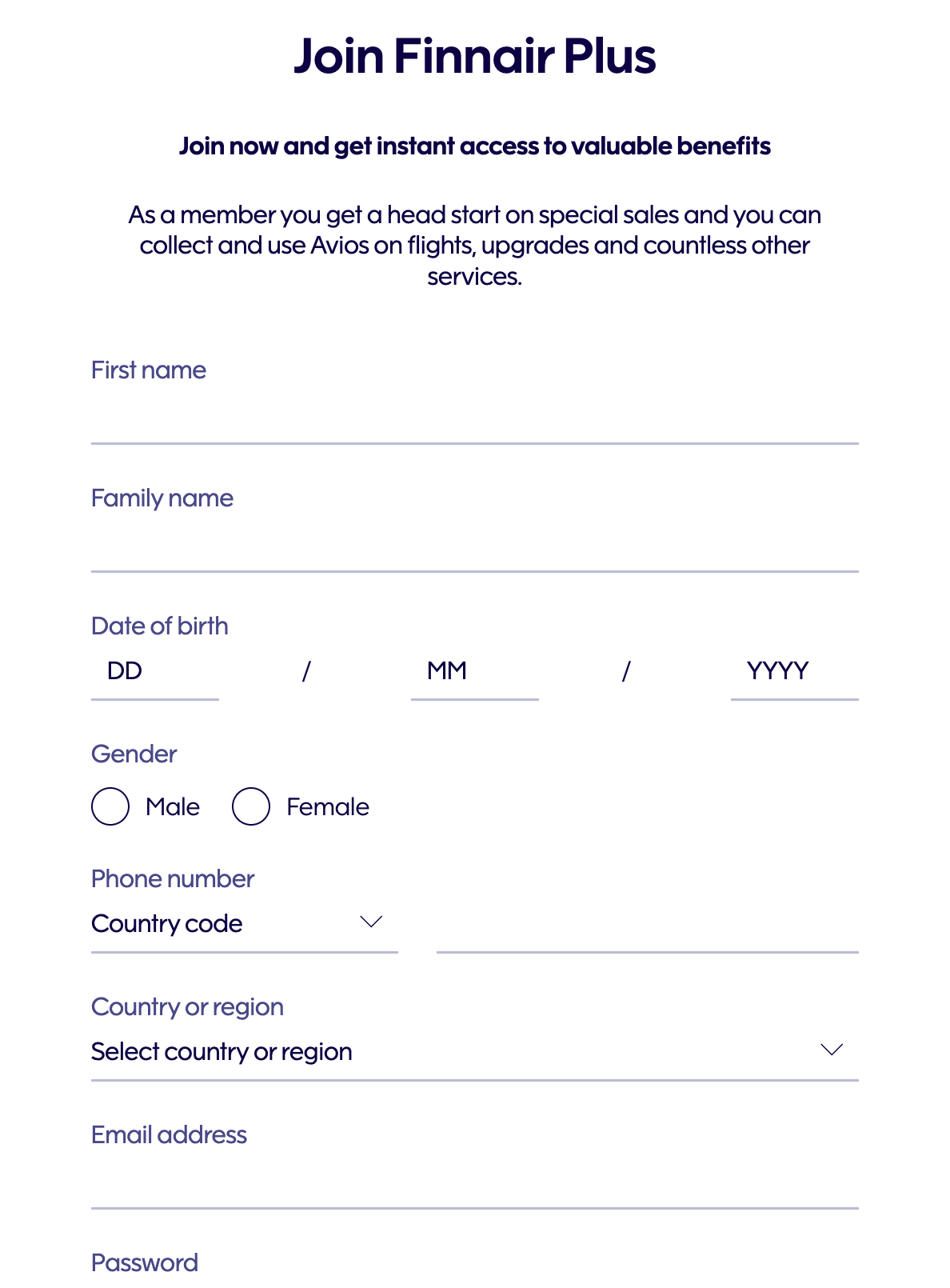The height and width of the screenshot is (1288, 950).
Task: Open the Country code dropdown chevron
Action: (x=373, y=922)
